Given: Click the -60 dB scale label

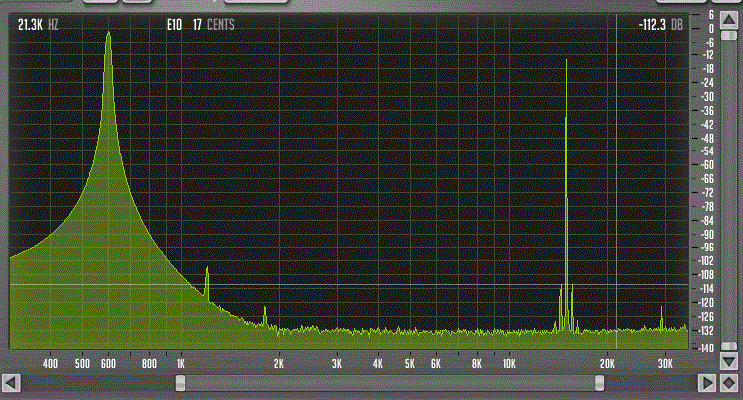Looking at the screenshot, I should point(707,165).
